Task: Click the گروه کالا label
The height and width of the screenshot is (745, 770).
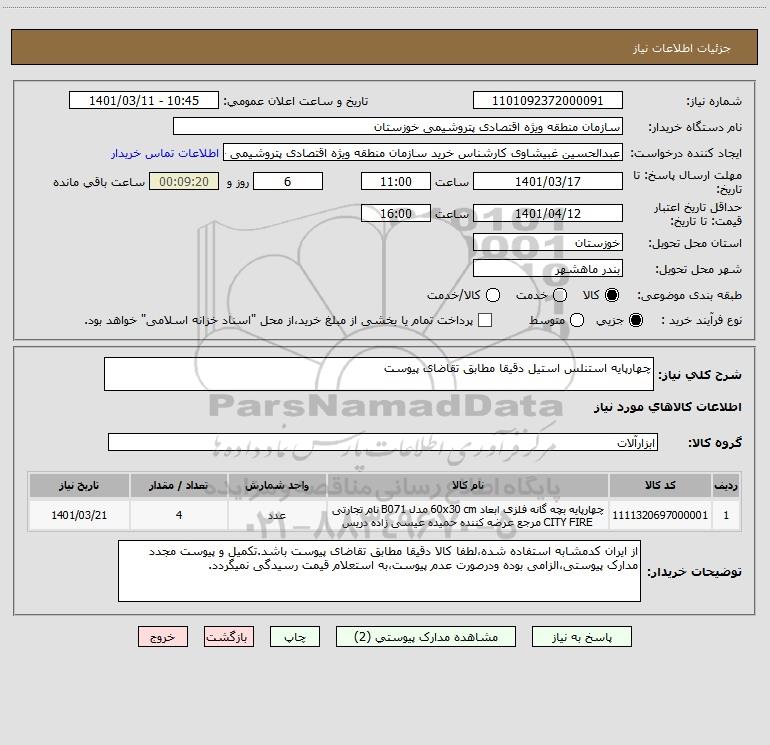Action: 715,443
